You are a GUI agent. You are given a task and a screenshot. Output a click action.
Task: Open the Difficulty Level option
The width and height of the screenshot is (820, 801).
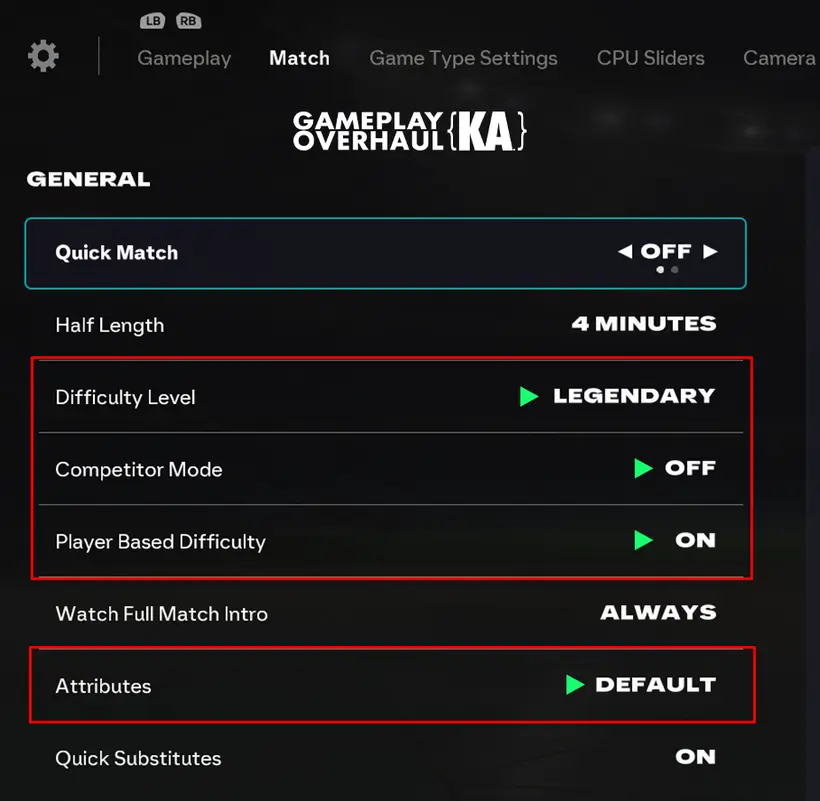(x=125, y=397)
